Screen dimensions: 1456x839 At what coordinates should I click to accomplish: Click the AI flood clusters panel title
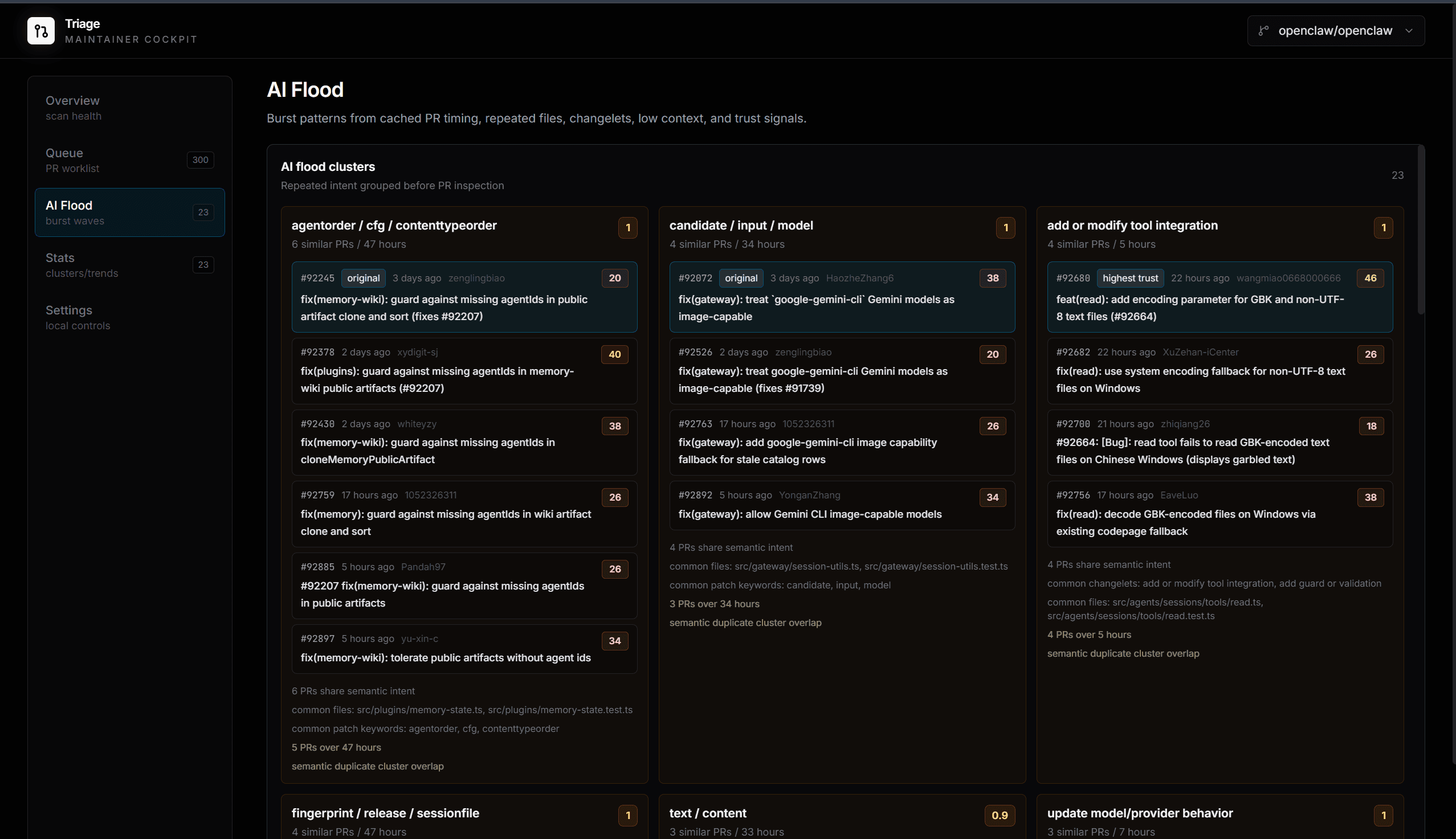click(x=328, y=167)
